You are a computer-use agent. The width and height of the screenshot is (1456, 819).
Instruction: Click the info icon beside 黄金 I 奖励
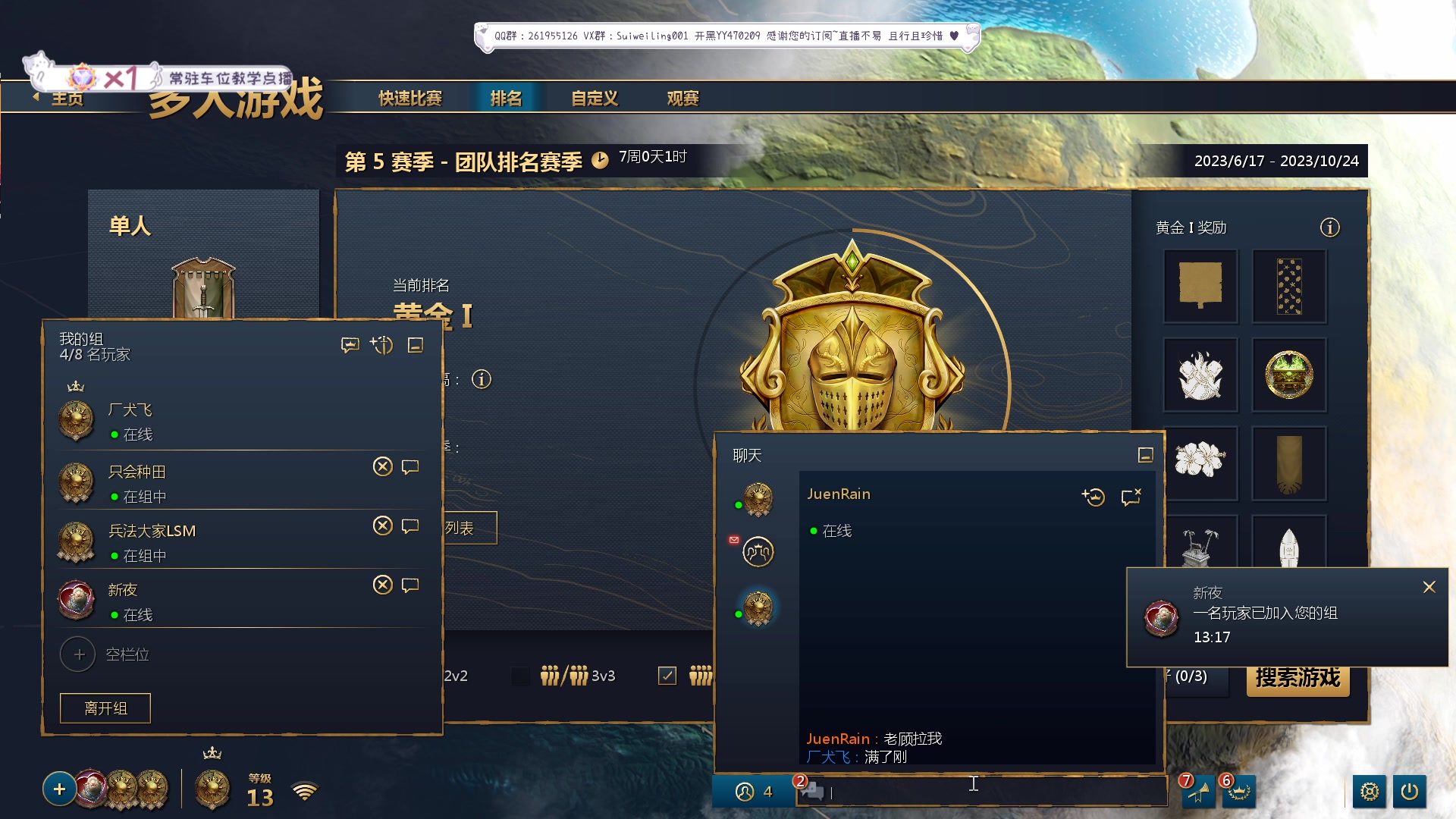tap(1330, 227)
